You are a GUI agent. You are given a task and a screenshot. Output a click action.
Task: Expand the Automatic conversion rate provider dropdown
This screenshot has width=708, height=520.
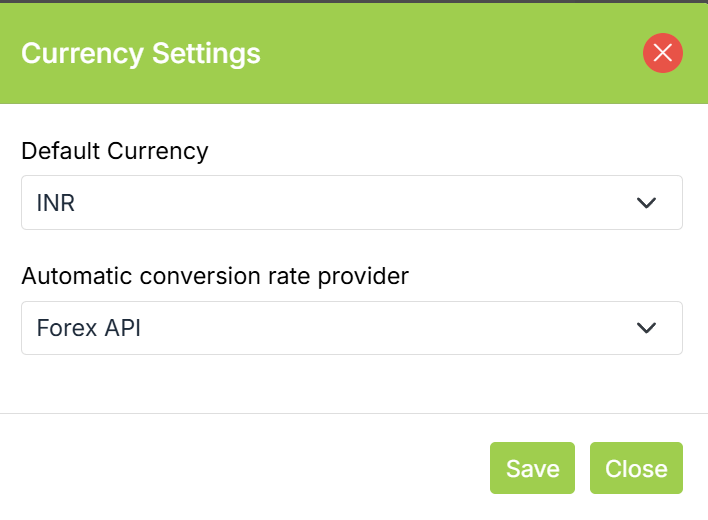pos(351,328)
